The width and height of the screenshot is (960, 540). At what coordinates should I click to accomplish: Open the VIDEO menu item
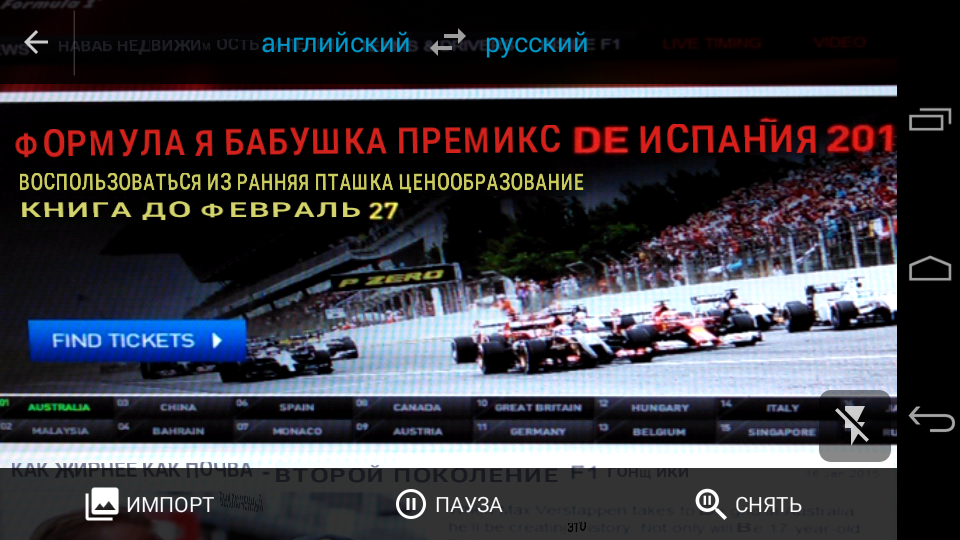(x=839, y=43)
